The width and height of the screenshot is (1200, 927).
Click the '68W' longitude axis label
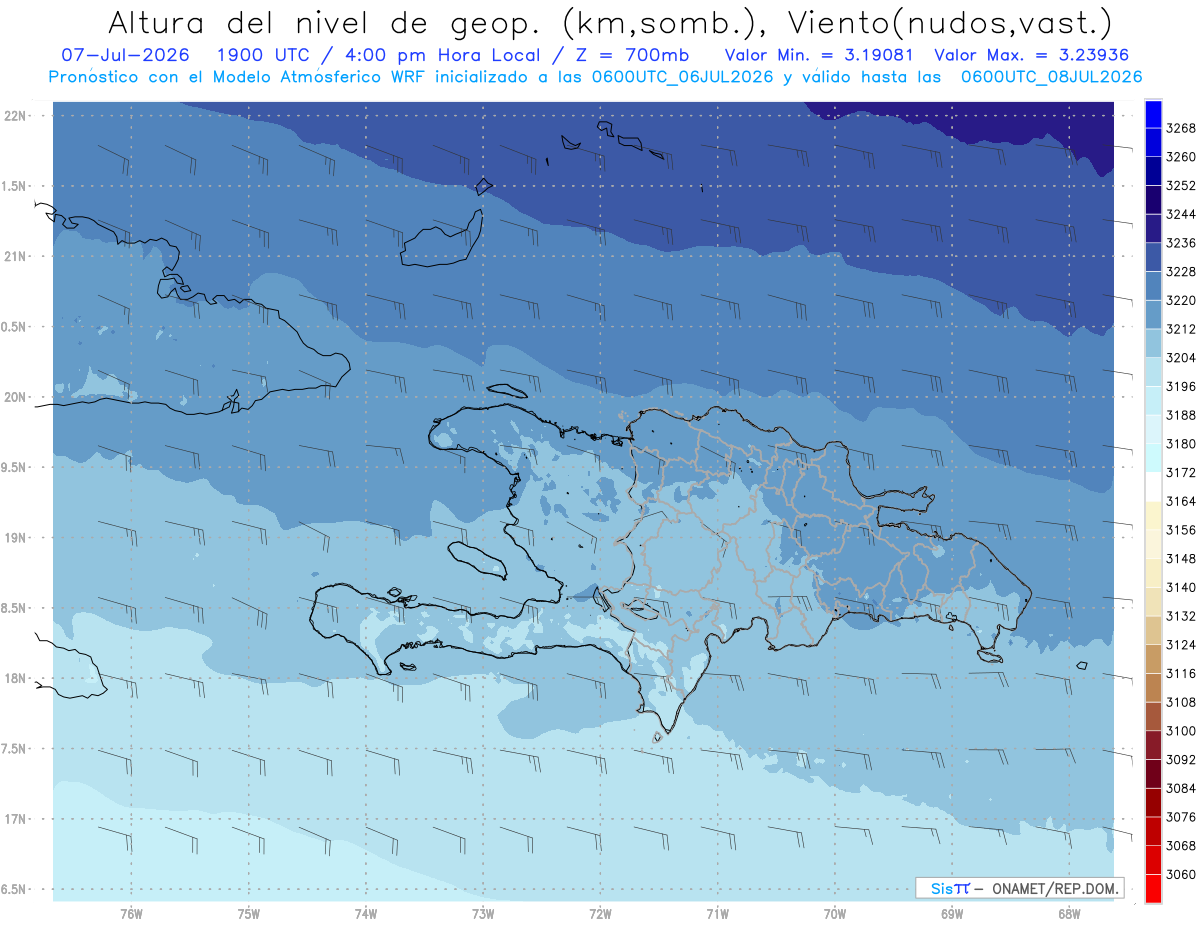1069,913
